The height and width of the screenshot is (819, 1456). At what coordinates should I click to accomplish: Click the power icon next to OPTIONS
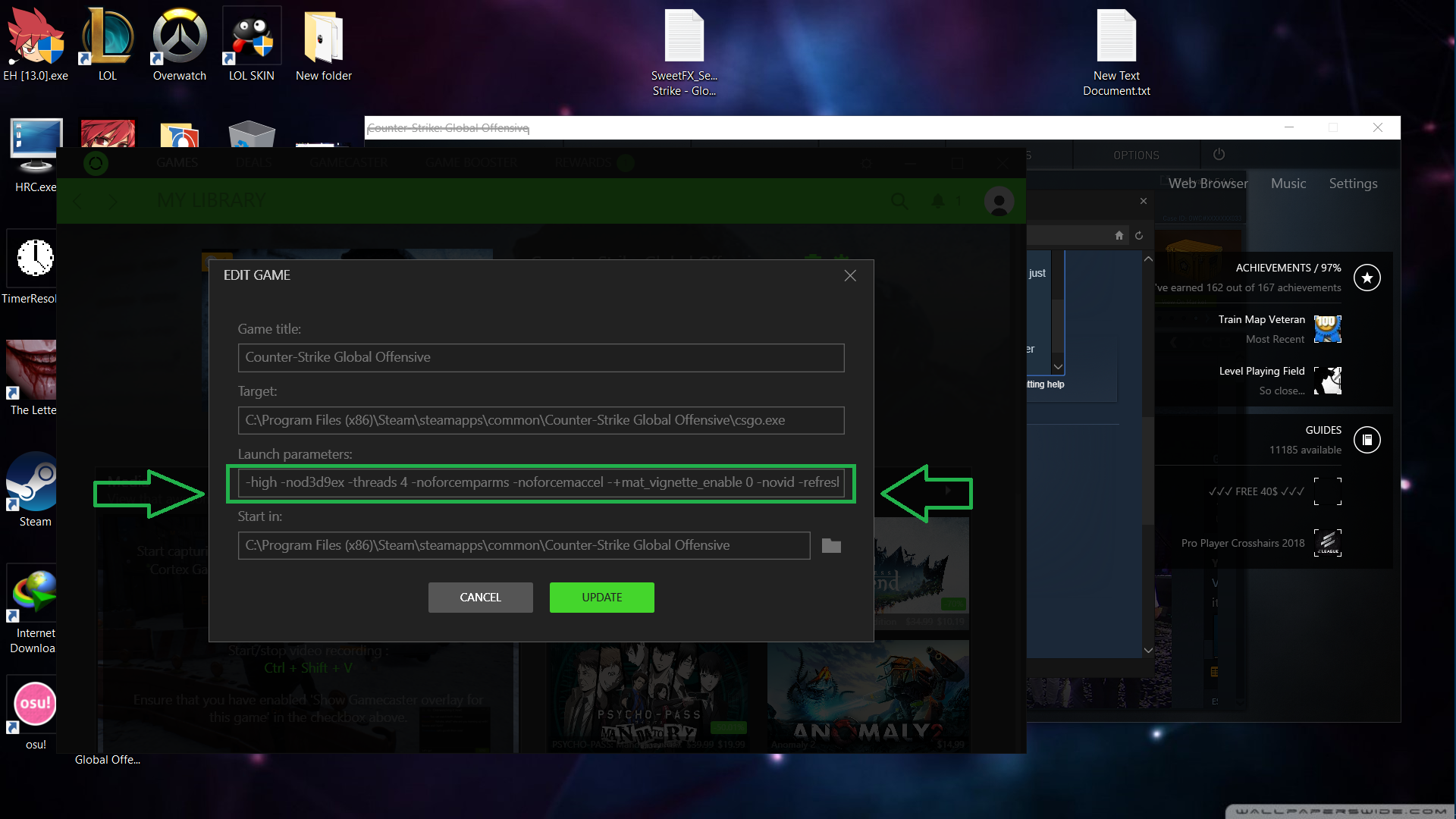(x=1219, y=155)
